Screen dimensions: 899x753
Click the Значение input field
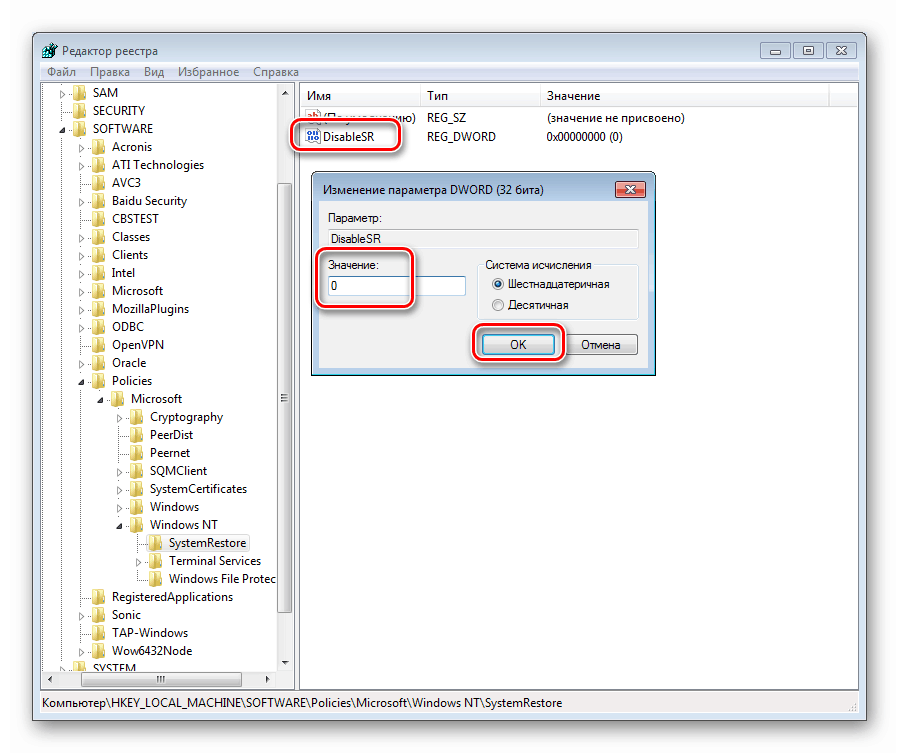point(396,286)
